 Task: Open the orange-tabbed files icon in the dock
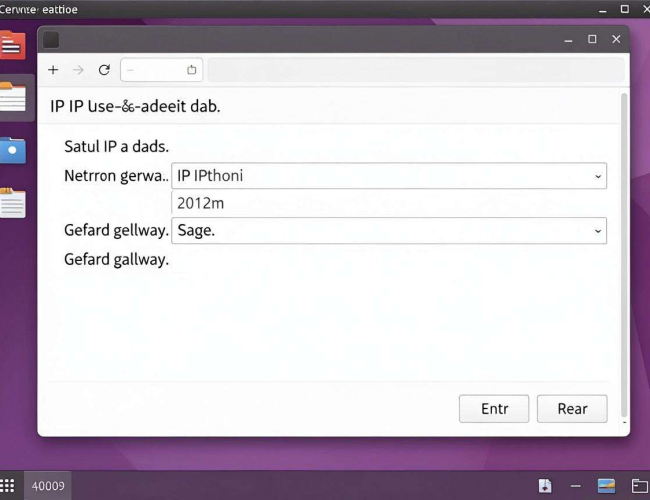[x=13, y=97]
